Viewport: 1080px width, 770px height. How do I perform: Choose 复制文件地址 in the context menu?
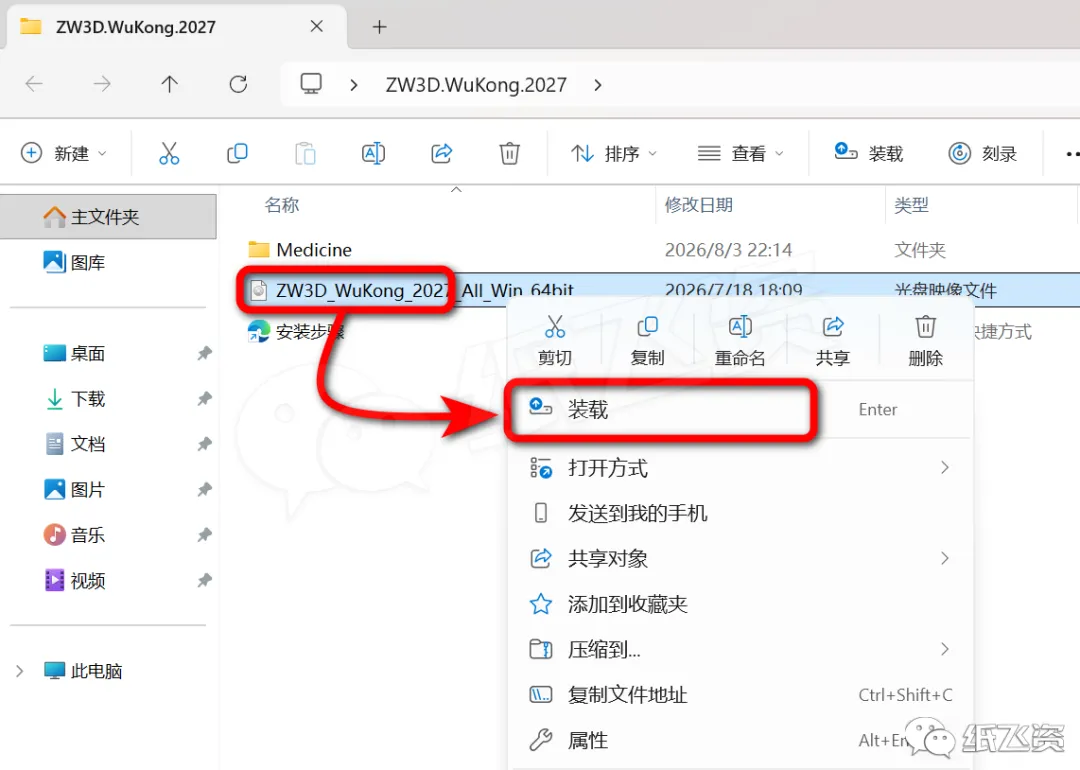(x=740, y=695)
